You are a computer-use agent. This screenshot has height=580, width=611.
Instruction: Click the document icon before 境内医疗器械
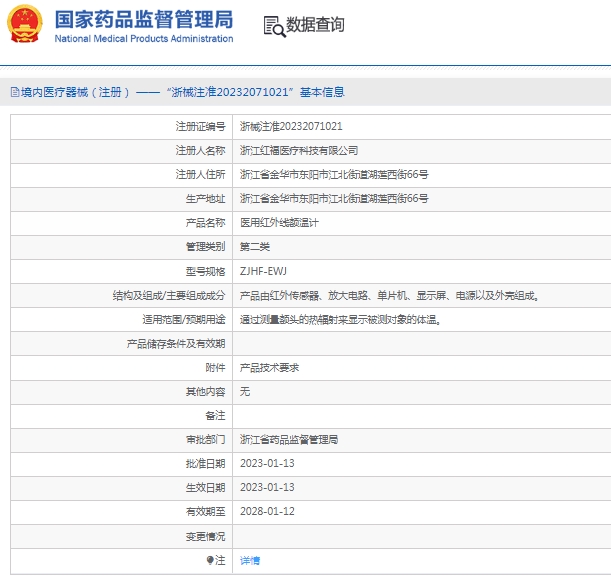click(x=15, y=92)
